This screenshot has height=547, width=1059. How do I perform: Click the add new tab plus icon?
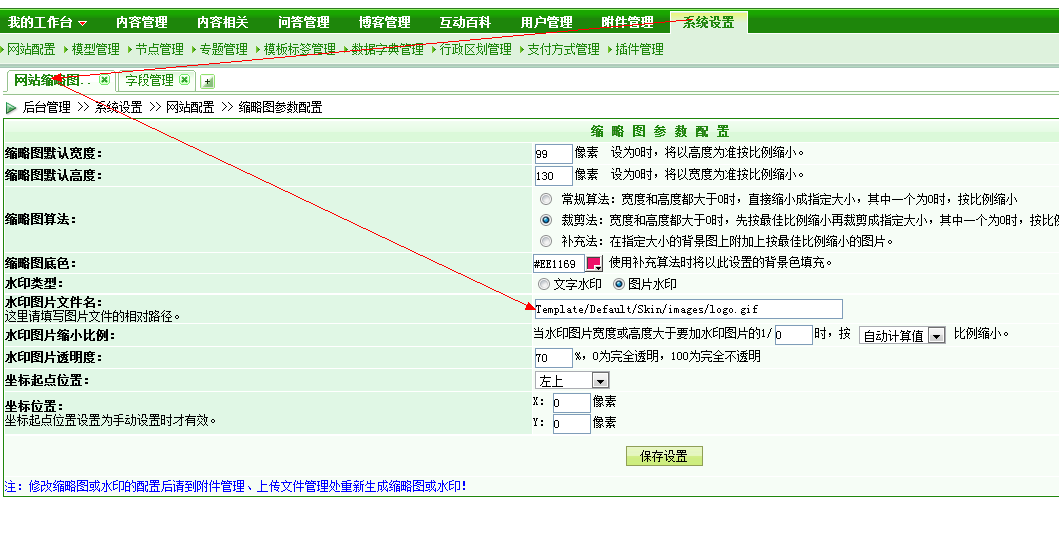208,82
